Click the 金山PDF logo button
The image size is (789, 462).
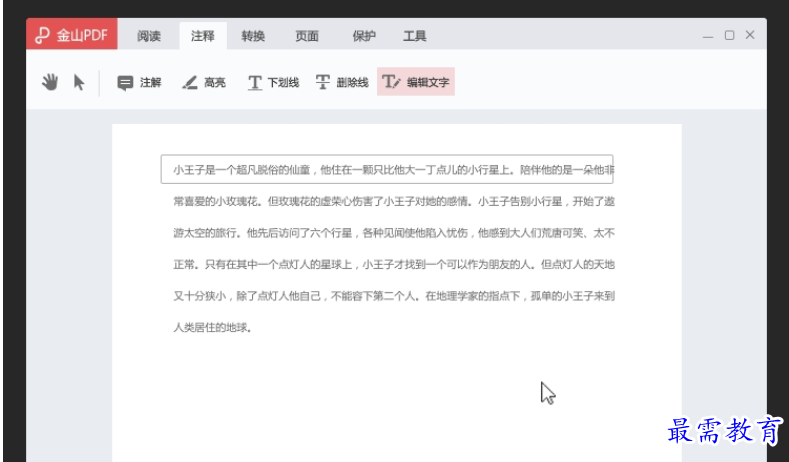(72, 34)
